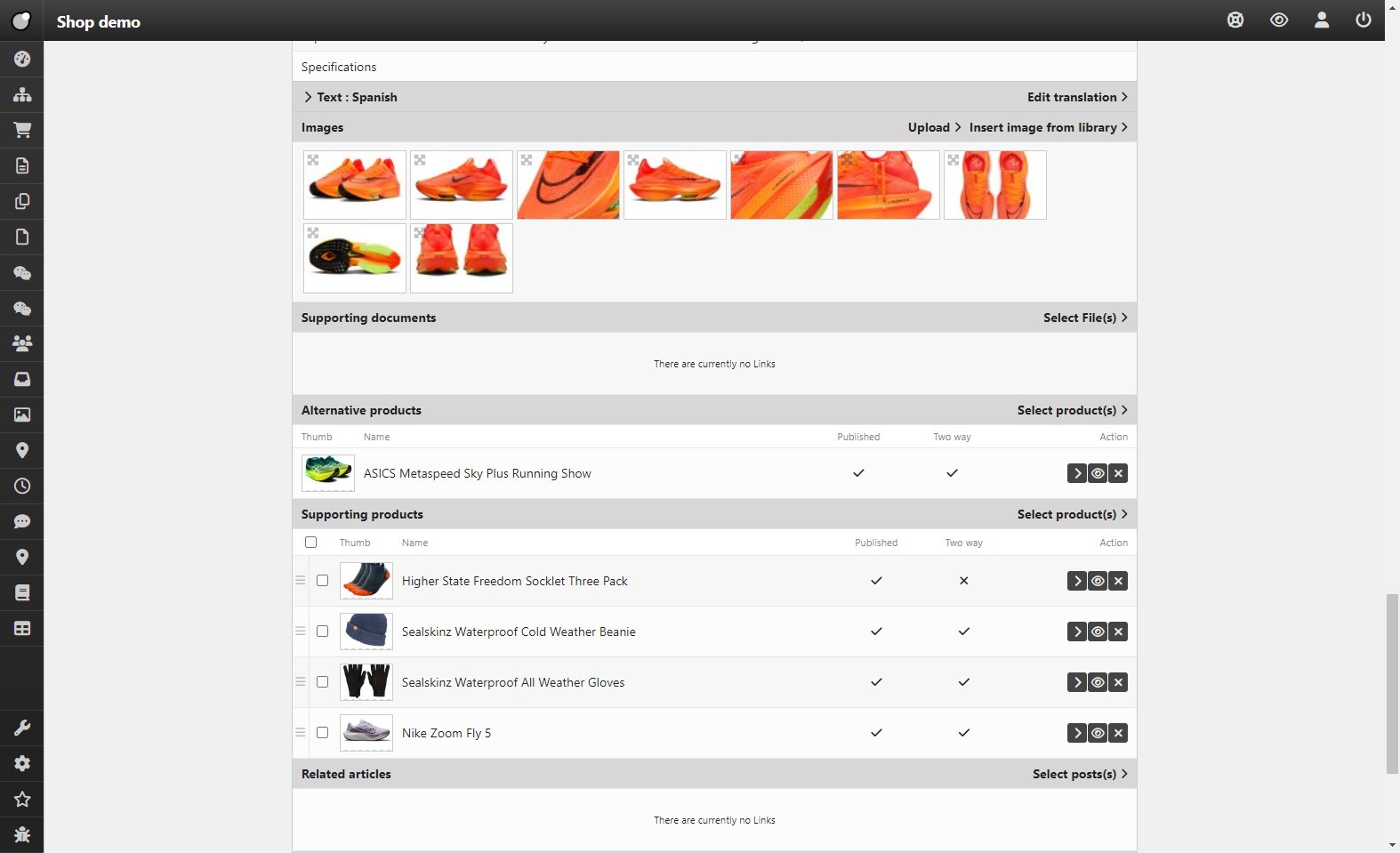The height and width of the screenshot is (853, 1400).
Task: Click Select File(s) for supporting documents
Action: (1084, 318)
